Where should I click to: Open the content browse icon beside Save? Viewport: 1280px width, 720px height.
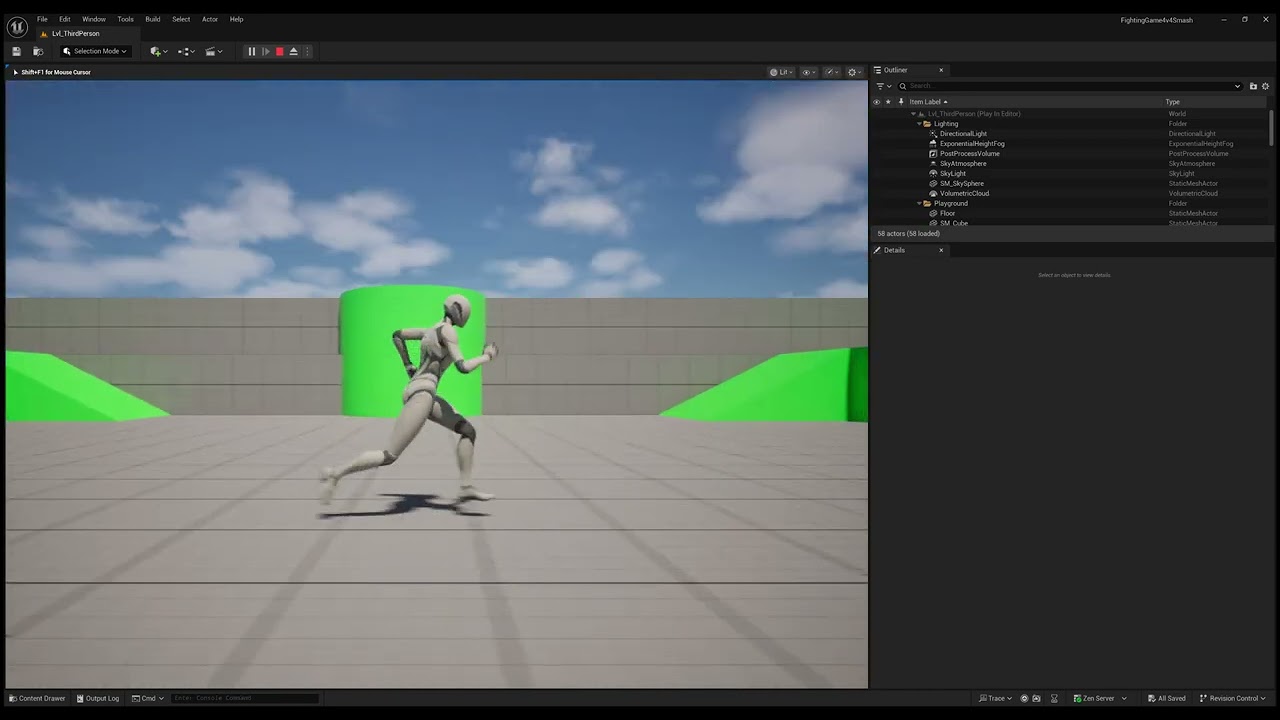38,51
